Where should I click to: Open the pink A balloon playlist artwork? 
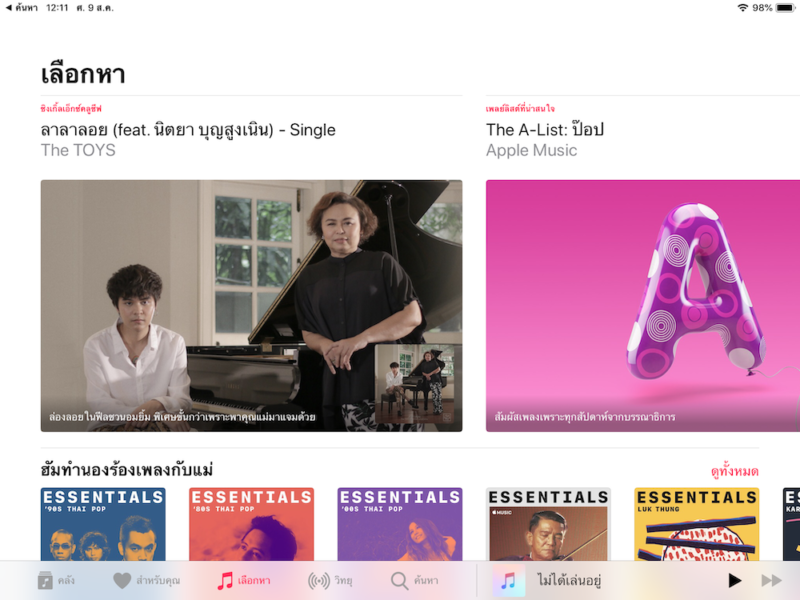pos(643,306)
